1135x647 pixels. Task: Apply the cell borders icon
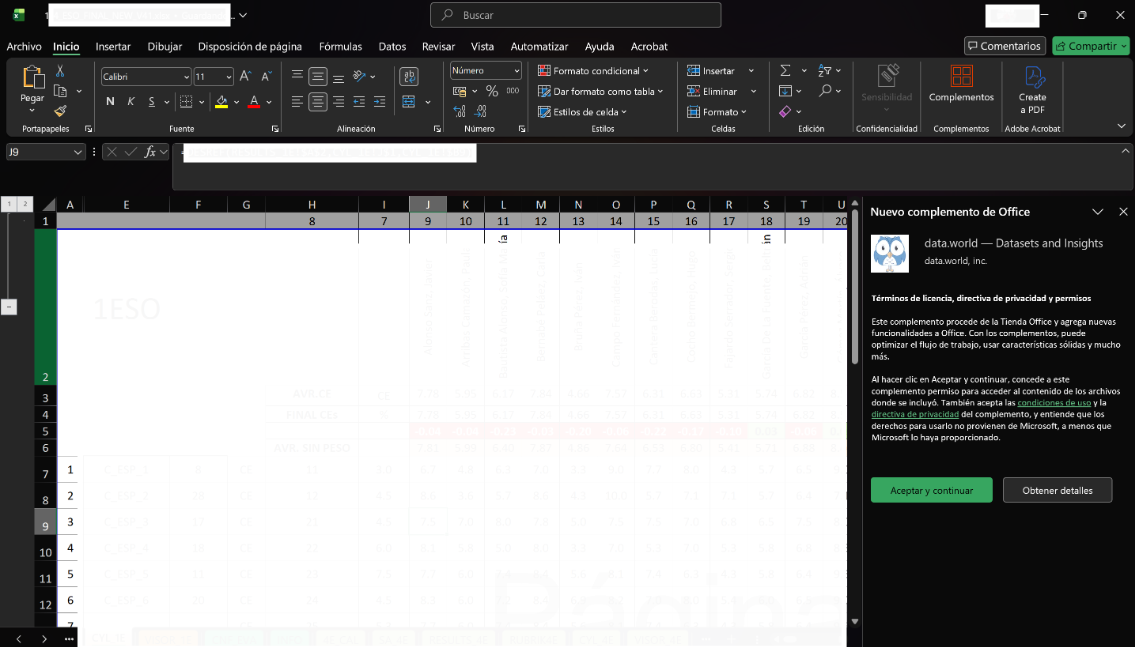click(x=186, y=101)
